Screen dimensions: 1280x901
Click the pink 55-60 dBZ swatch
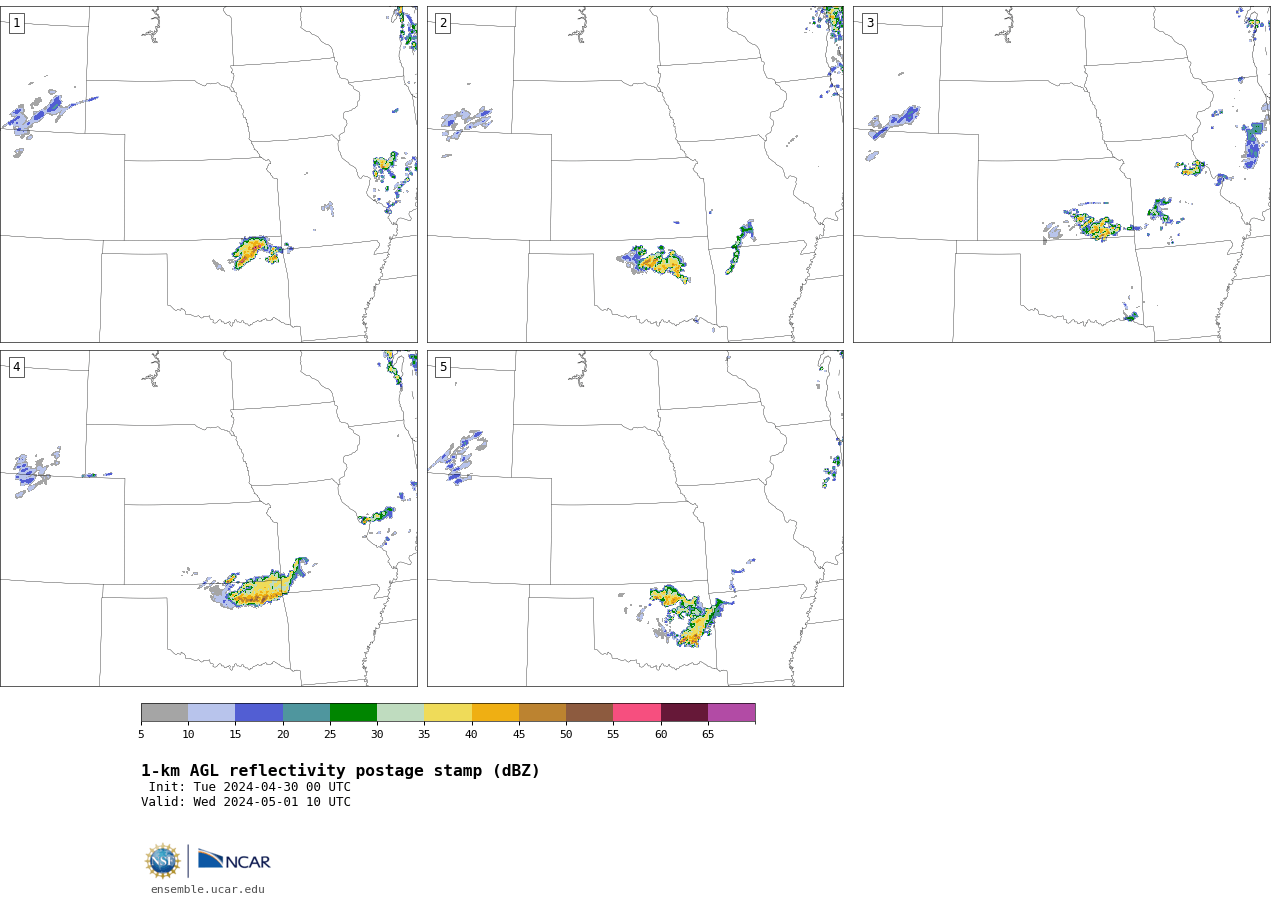pyautogui.click(x=637, y=713)
